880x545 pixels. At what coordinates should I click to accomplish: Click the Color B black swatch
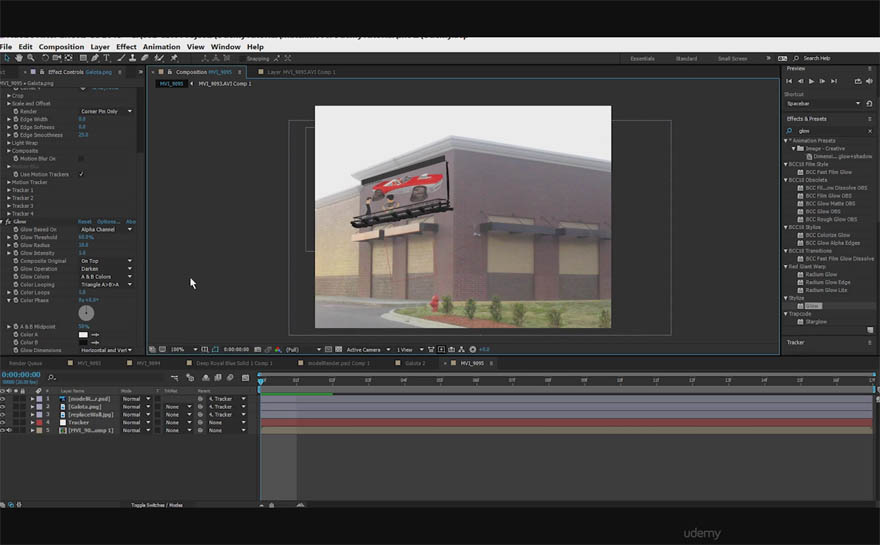pyautogui.click(x=83, y=342)
